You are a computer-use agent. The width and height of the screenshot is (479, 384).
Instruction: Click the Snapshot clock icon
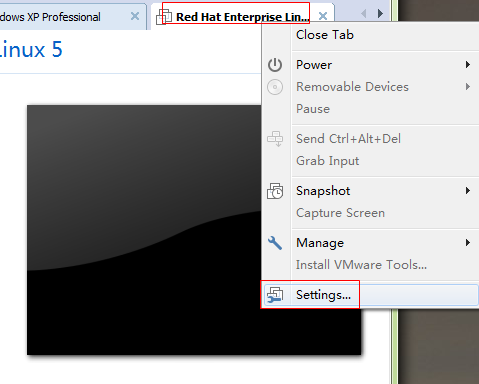(275, 191)
